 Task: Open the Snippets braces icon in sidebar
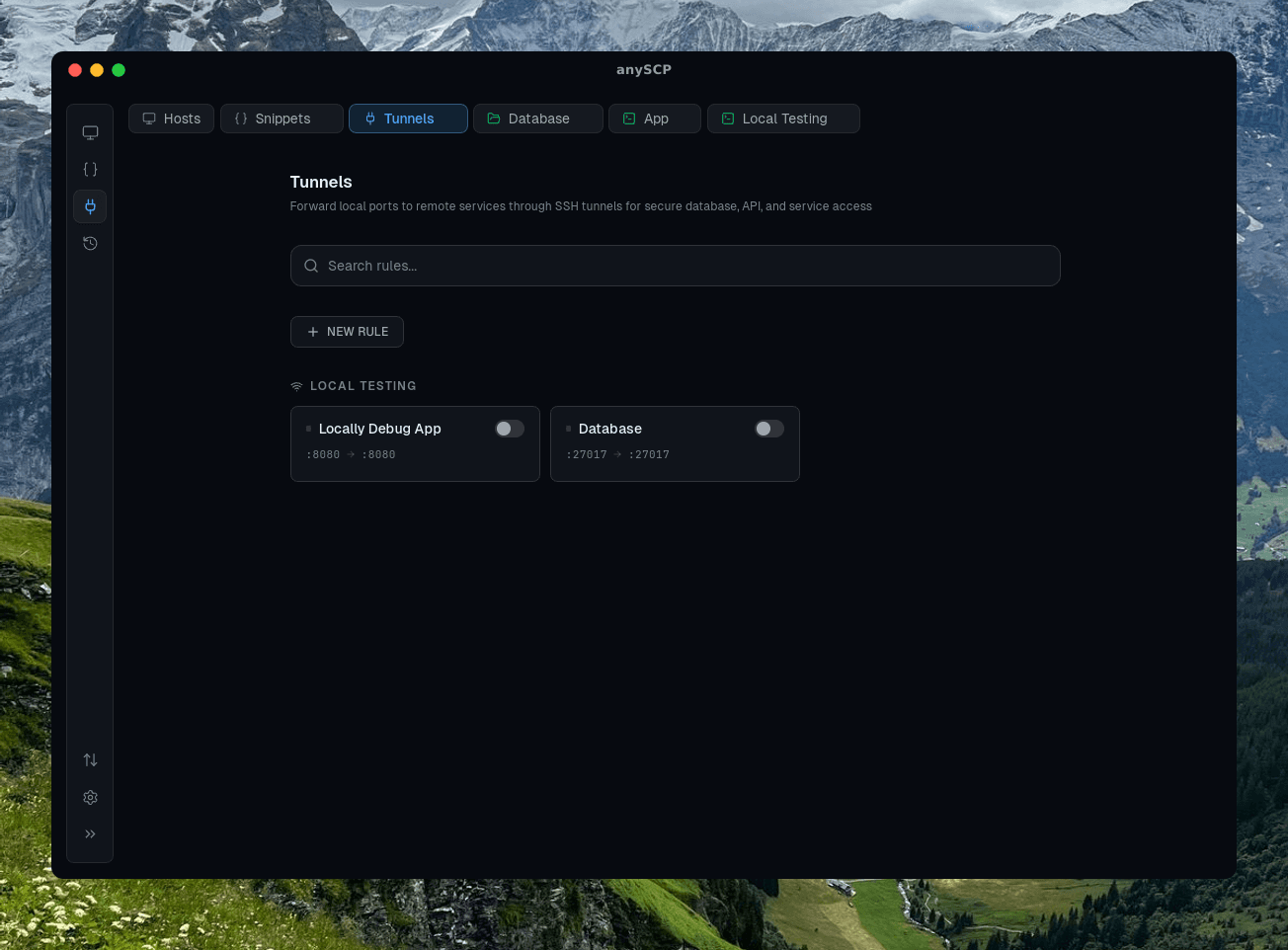(x=90, y=170)
